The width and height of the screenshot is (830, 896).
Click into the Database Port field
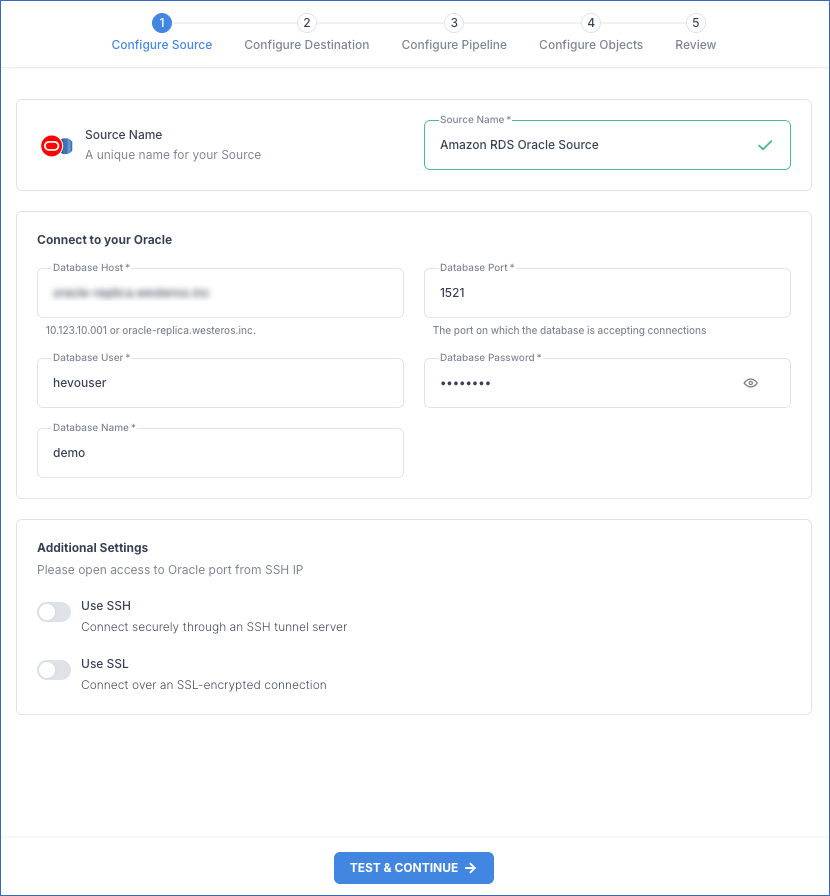607,293
